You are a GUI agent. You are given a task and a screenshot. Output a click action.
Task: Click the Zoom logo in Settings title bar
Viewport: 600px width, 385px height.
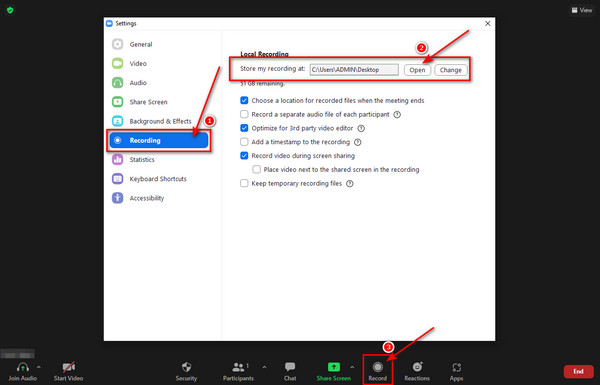tap(109, 23)
